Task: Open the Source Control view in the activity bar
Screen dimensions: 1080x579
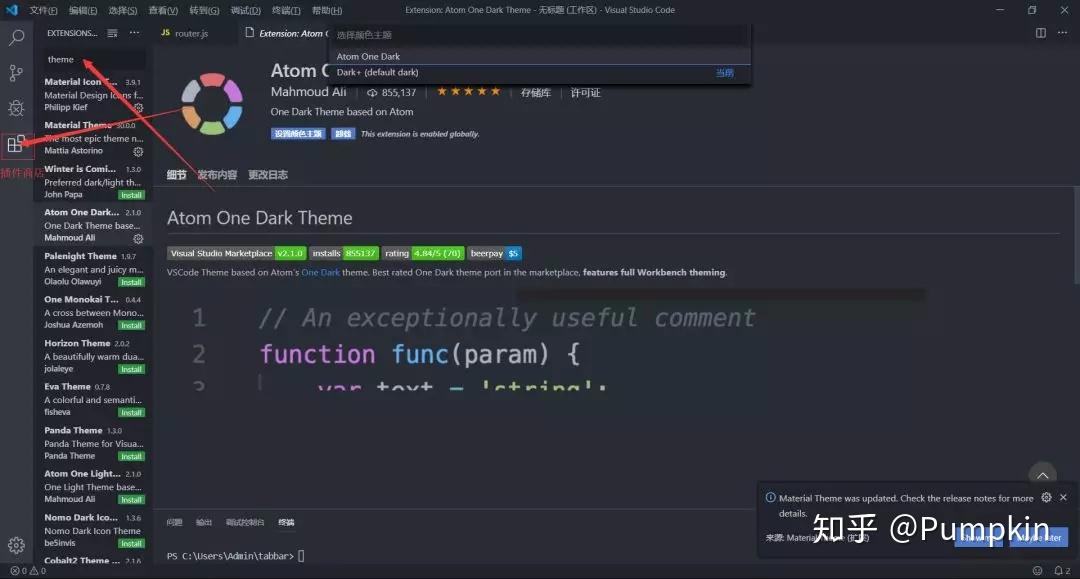Action: pyautogui.click(x=16, y=74)
